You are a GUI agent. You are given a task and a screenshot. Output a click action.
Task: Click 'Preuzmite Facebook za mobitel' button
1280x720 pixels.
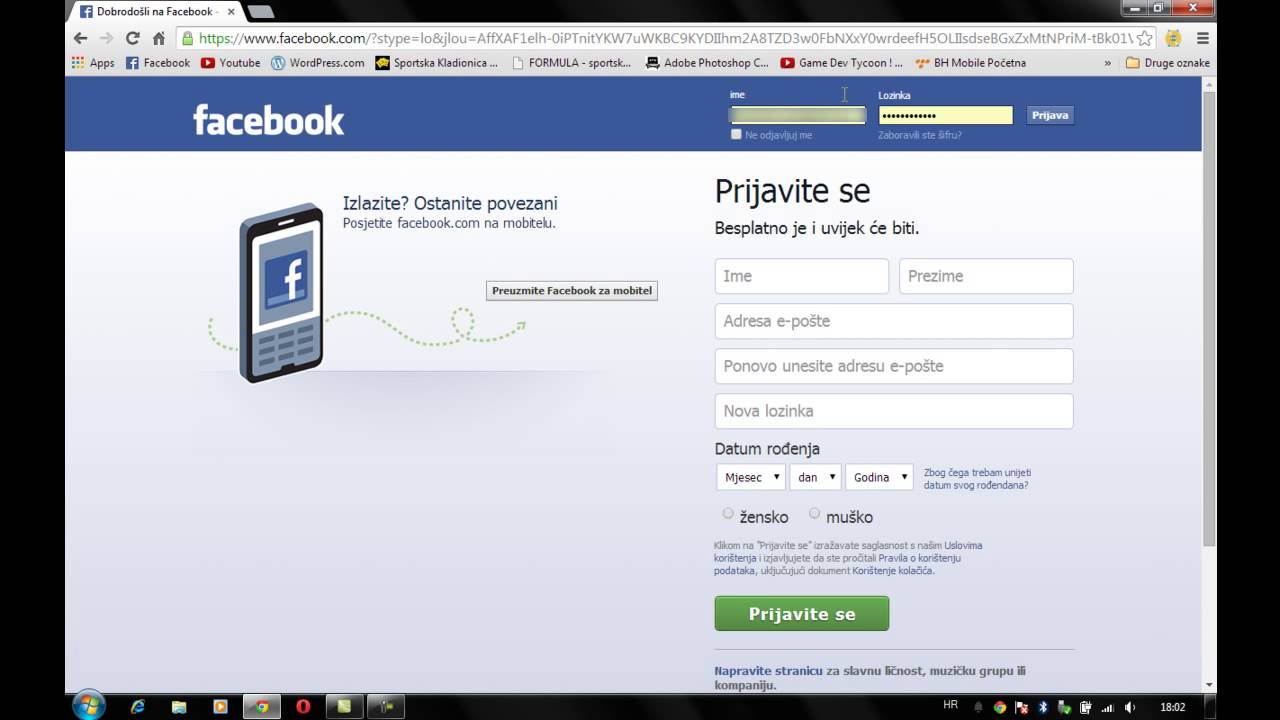point(572,291)
